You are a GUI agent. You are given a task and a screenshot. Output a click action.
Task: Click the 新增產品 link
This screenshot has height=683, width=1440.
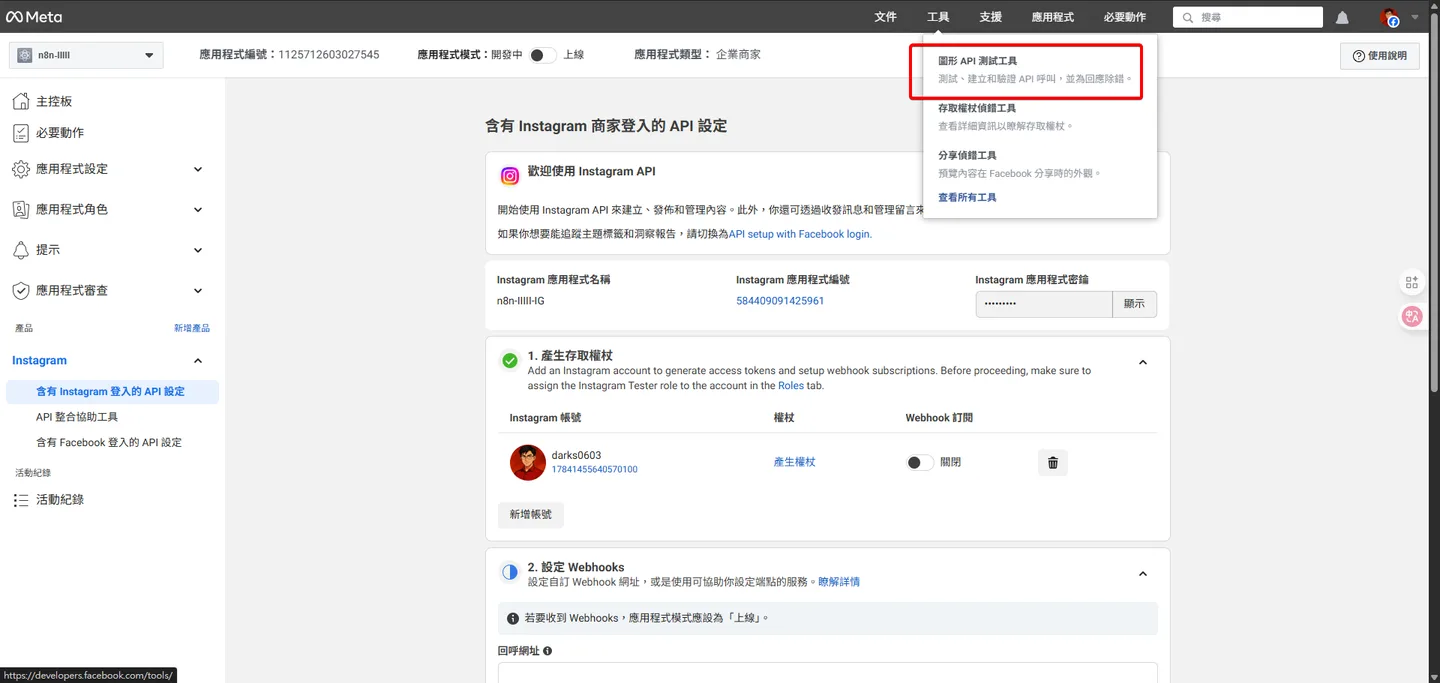pyautogui.click(x=192, y=328)
